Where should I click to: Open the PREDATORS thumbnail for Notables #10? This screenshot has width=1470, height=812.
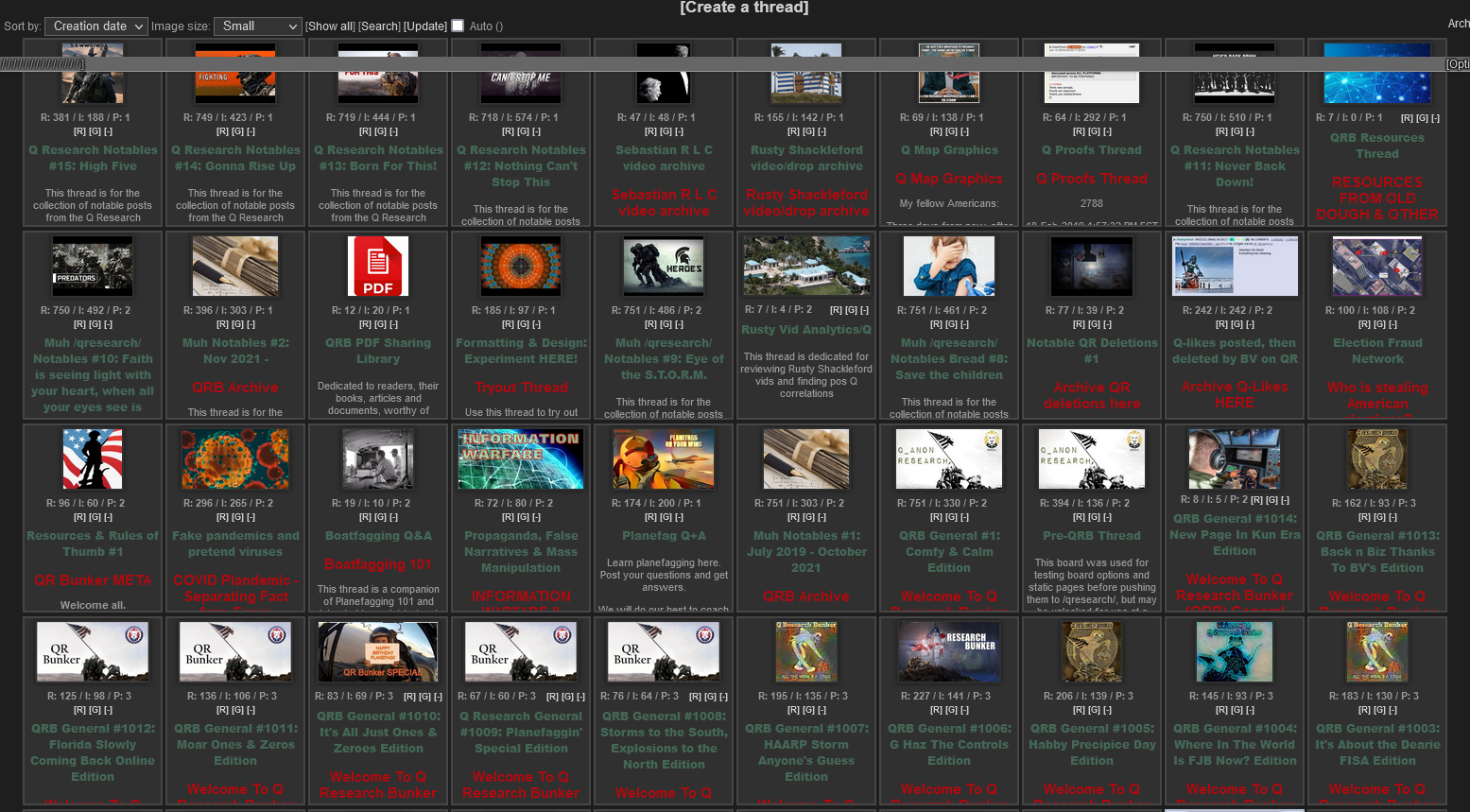(93, 267)
